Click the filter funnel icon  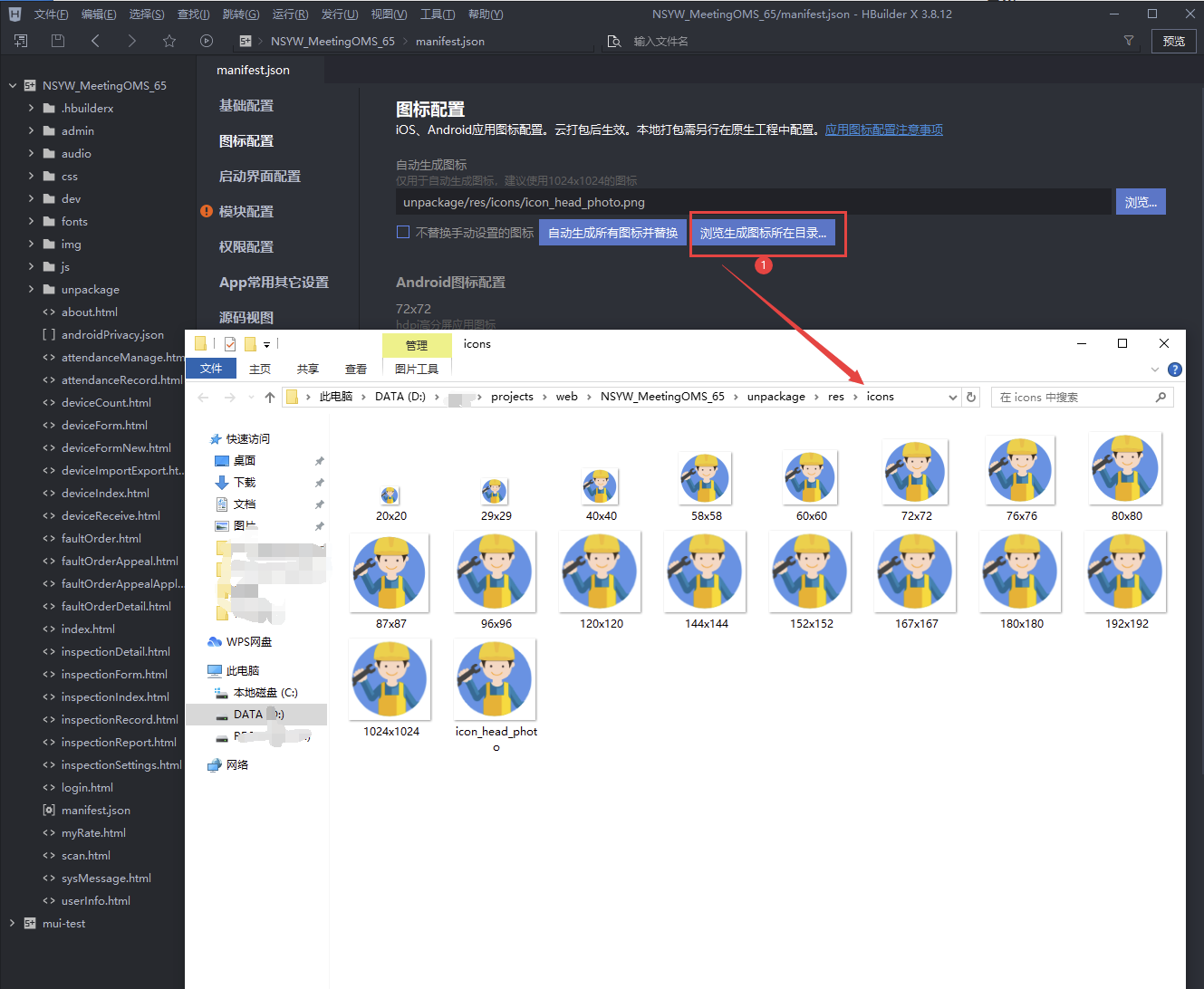[x=1129, y=41]
